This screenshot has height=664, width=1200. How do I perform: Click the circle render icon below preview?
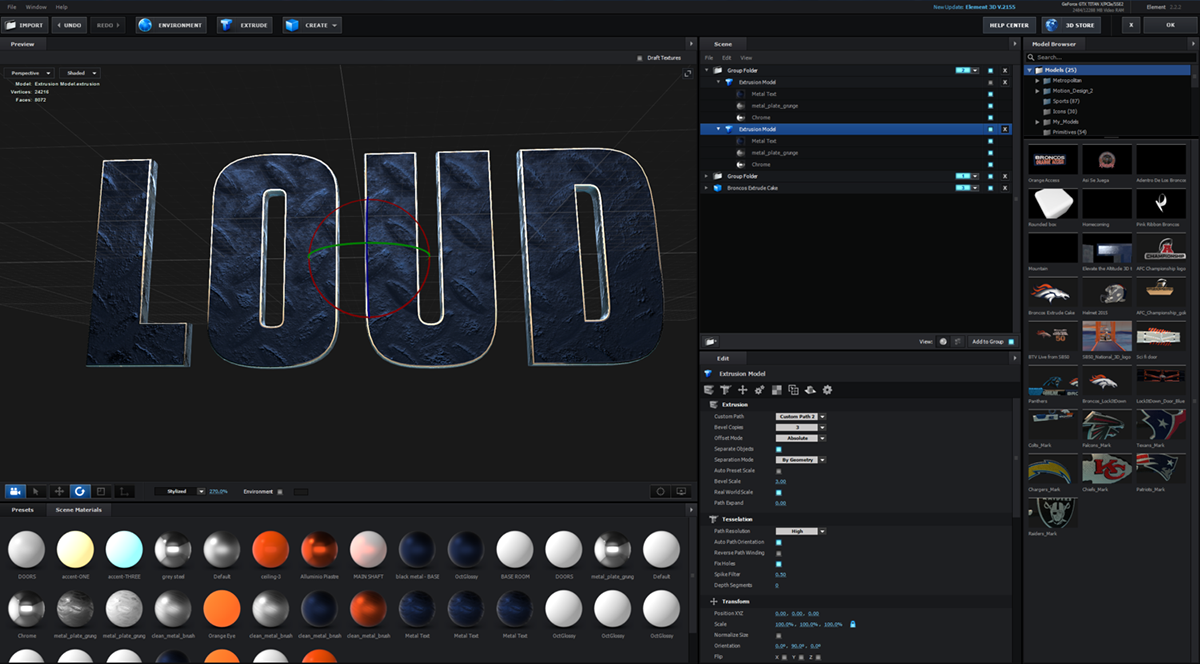tap(660, 491)
